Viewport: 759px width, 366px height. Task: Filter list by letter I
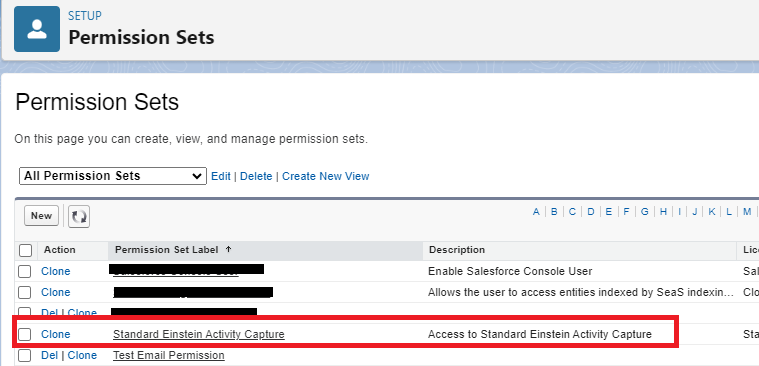click(x=680, y=212)
